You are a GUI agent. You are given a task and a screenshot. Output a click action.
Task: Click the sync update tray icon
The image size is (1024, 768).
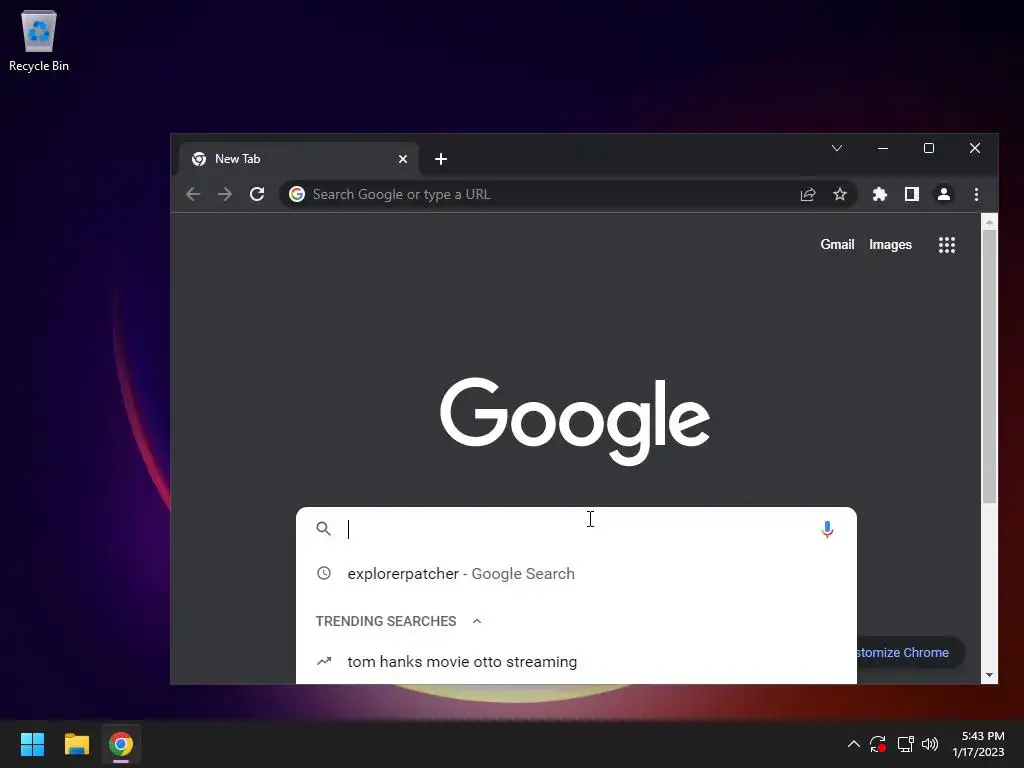click(878, 744)
